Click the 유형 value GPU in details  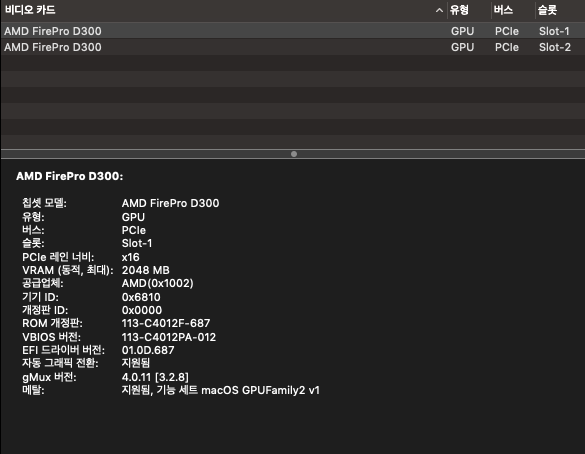click(x=133, y=217)
